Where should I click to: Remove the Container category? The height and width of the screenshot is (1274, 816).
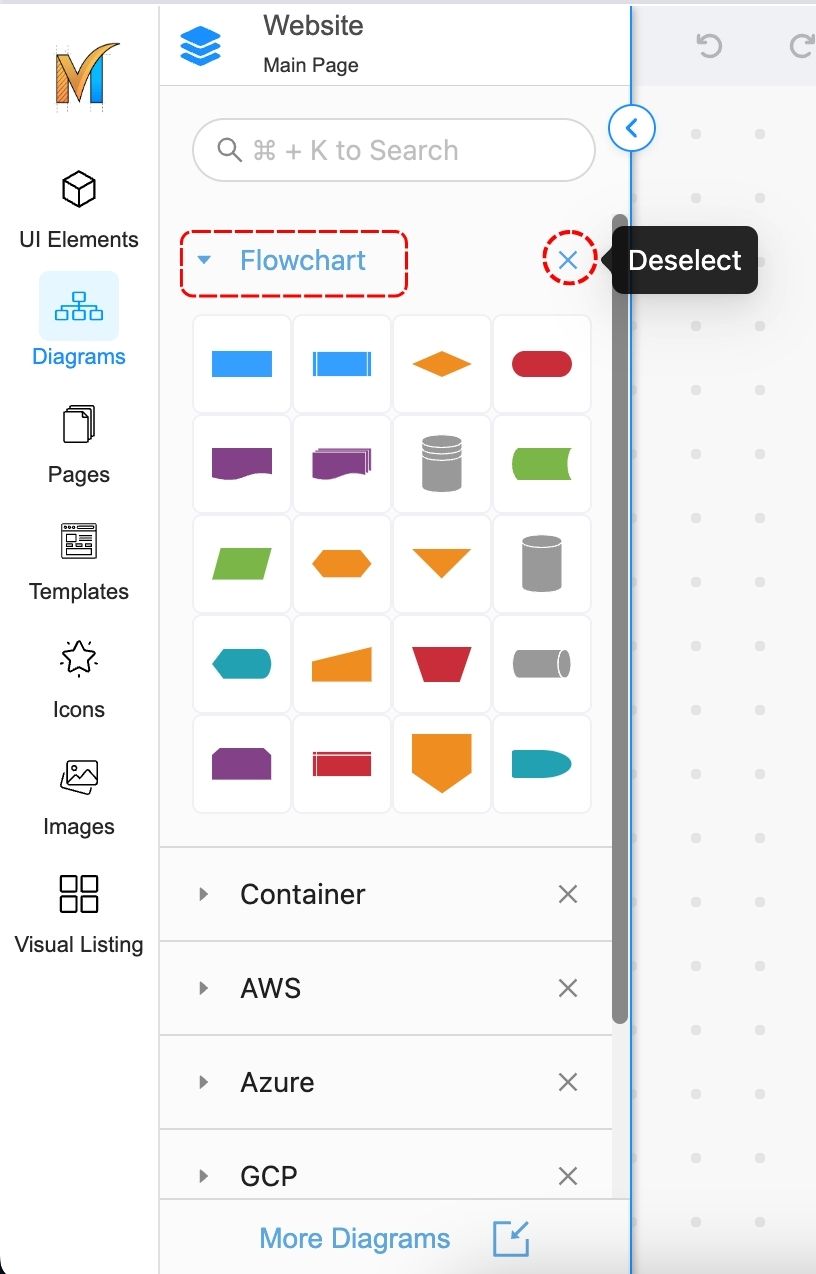(x=568, y=894)
